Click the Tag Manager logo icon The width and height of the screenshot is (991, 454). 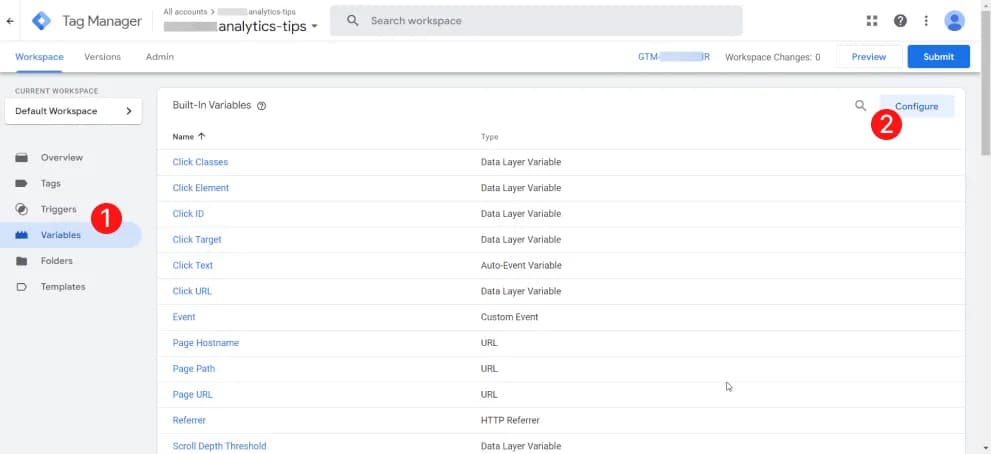pyautogui.click(x=42, y=21)
